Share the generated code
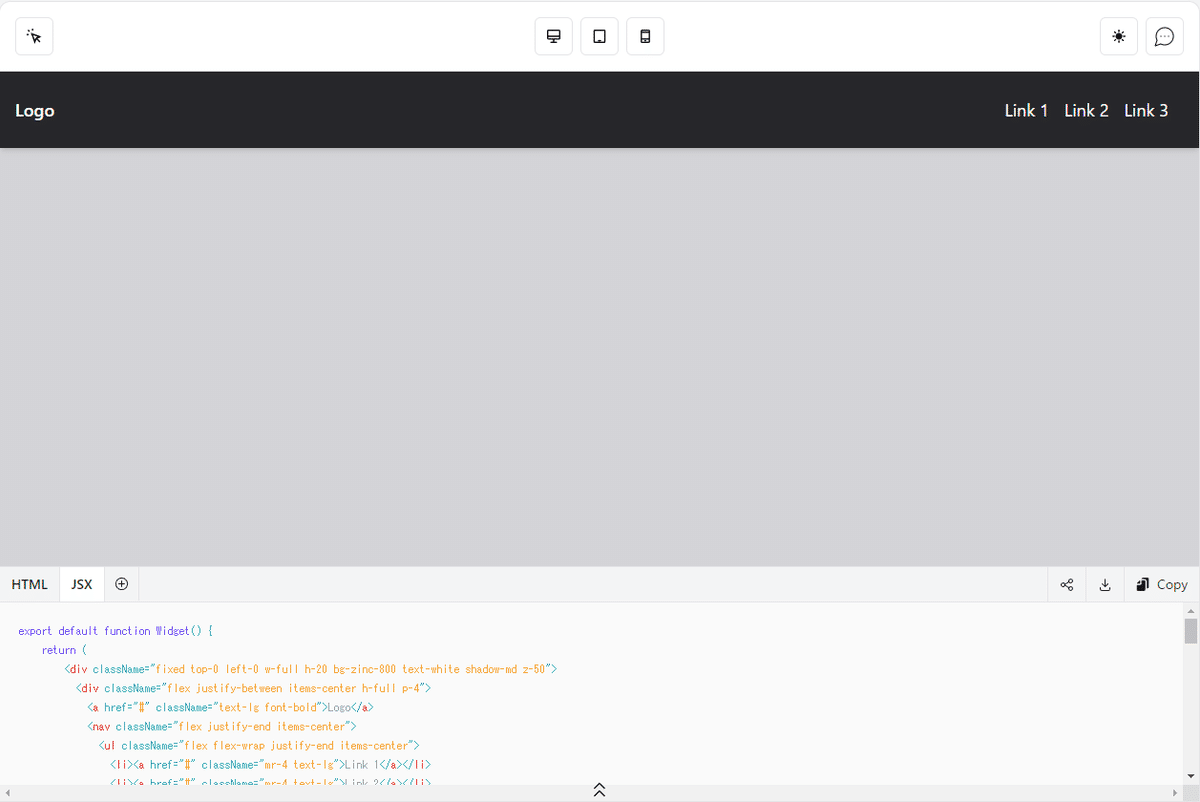 click(x=1066, y=584)
